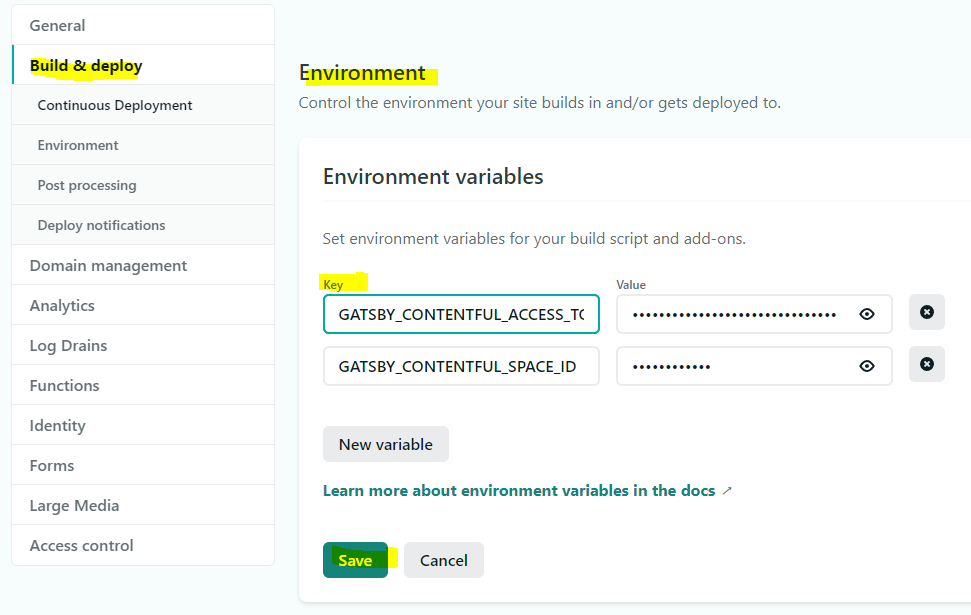Open Domain management settings
The width and height of the screenshot is (971, 615).
tap(143, 265)
